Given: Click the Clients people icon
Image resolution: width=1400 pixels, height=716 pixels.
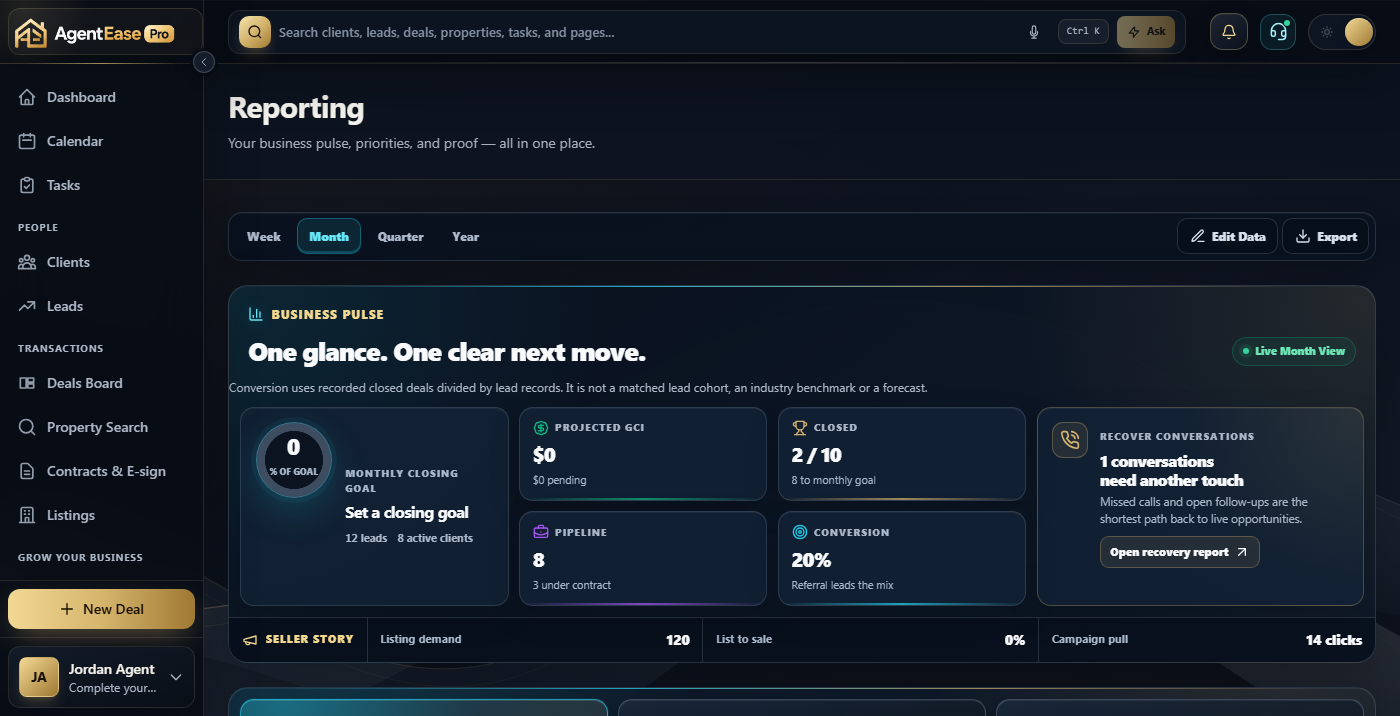Looking at the screenshot, I should (27, 262).
